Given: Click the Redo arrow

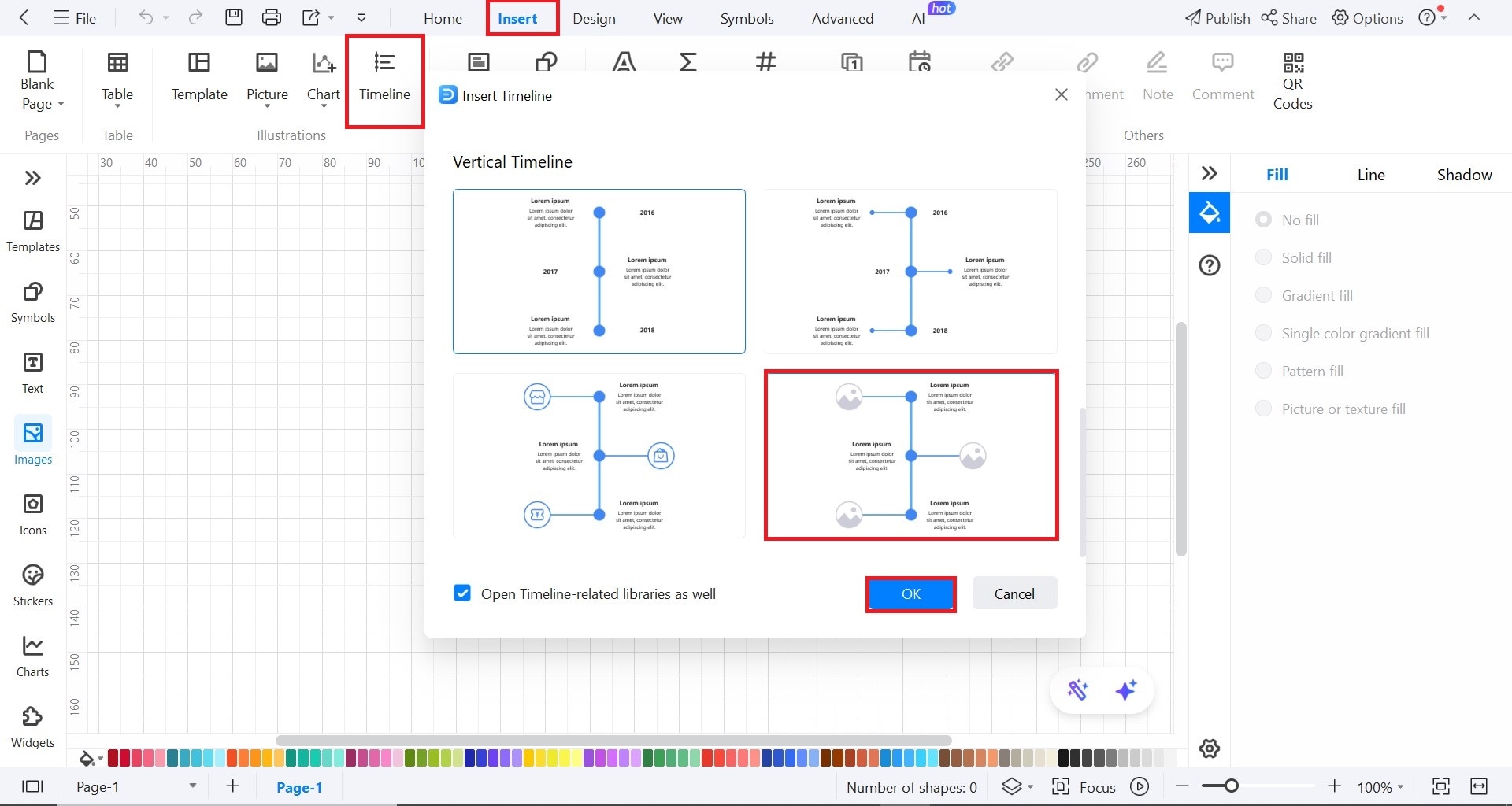Looking at the screenshot, I should 195,17.
